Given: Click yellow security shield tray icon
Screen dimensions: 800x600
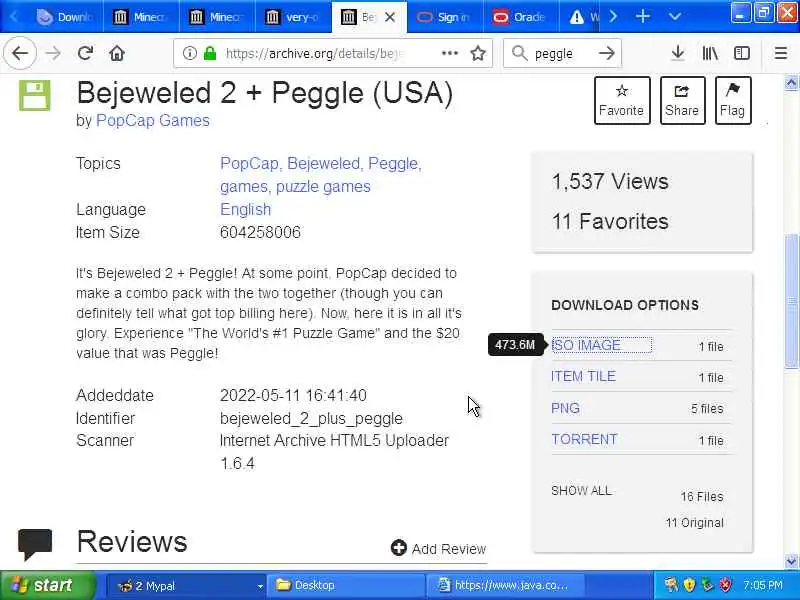Looking at the screenshot, I should tap(689, 585).
